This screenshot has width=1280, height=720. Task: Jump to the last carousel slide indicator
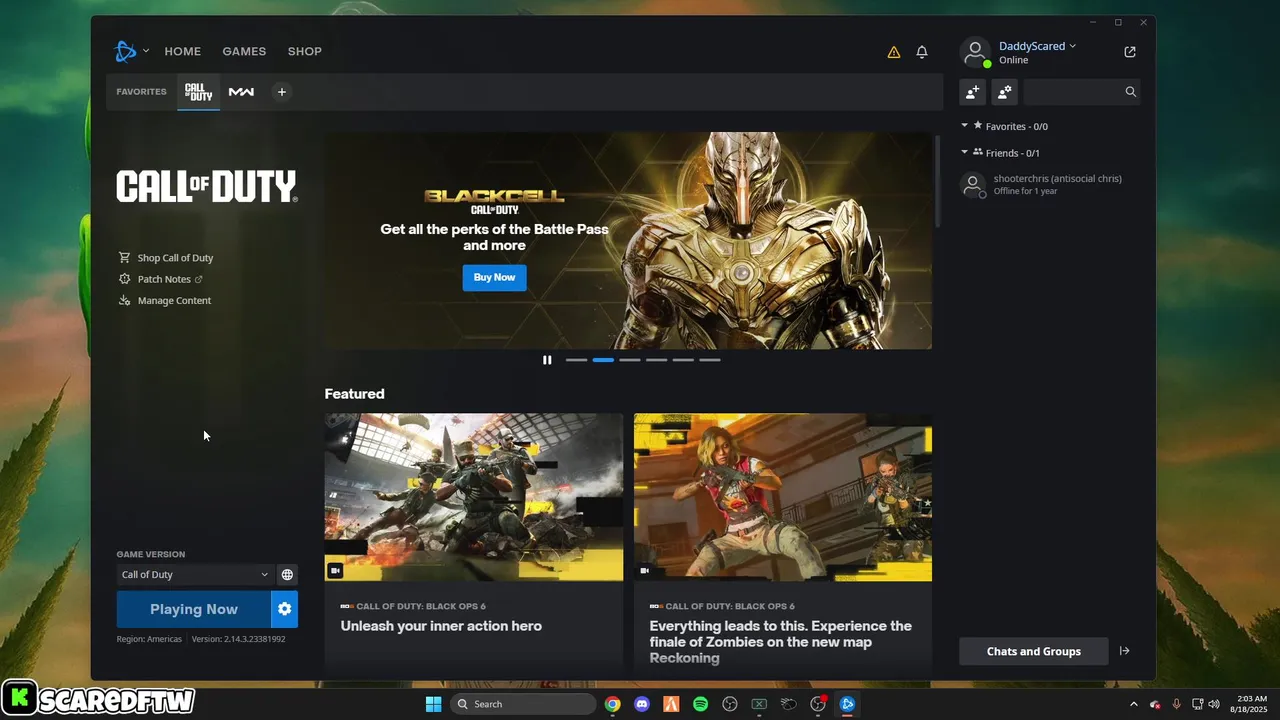tap(710, 360)
